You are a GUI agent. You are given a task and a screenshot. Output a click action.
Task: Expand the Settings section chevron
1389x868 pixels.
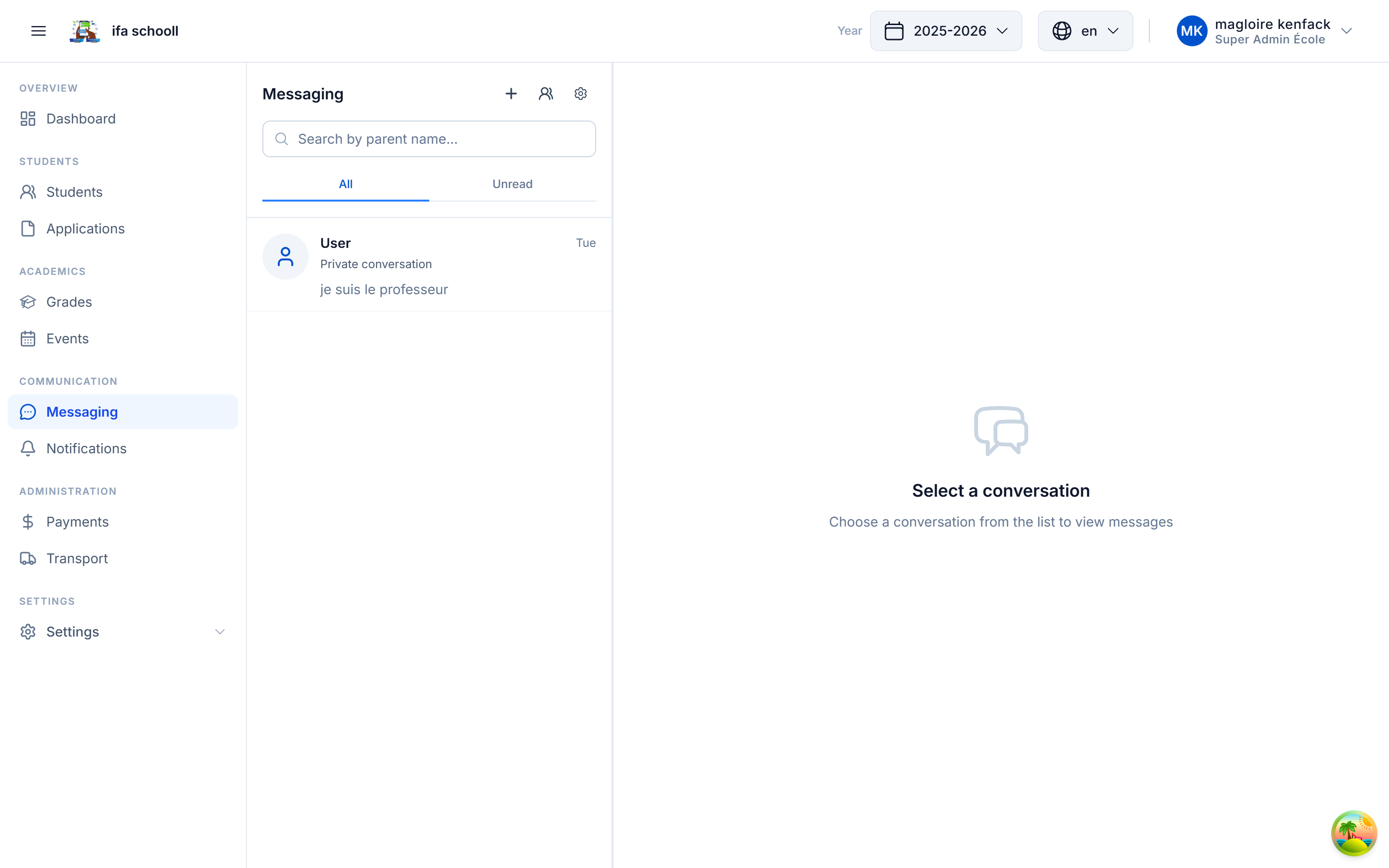point(220,632)
